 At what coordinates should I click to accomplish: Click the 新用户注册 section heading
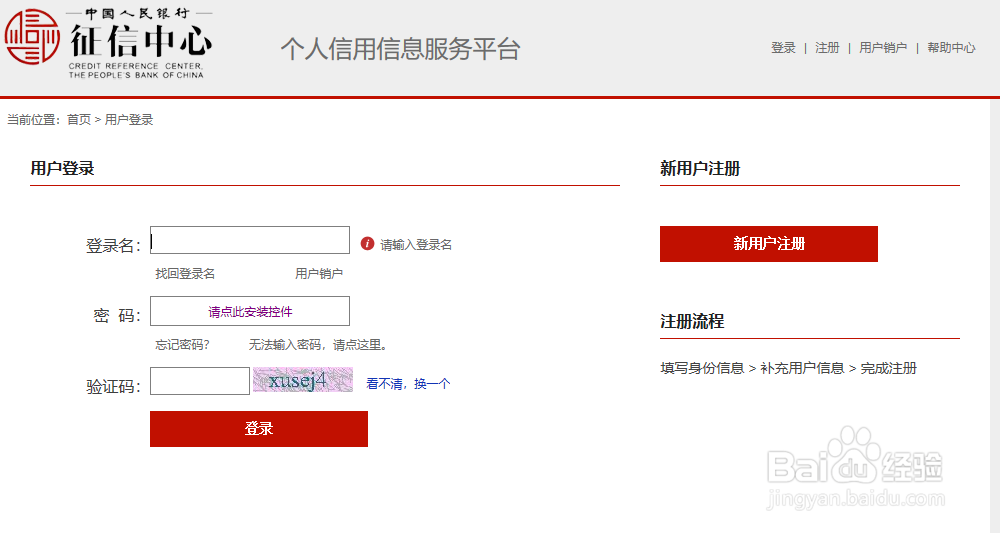700,168
